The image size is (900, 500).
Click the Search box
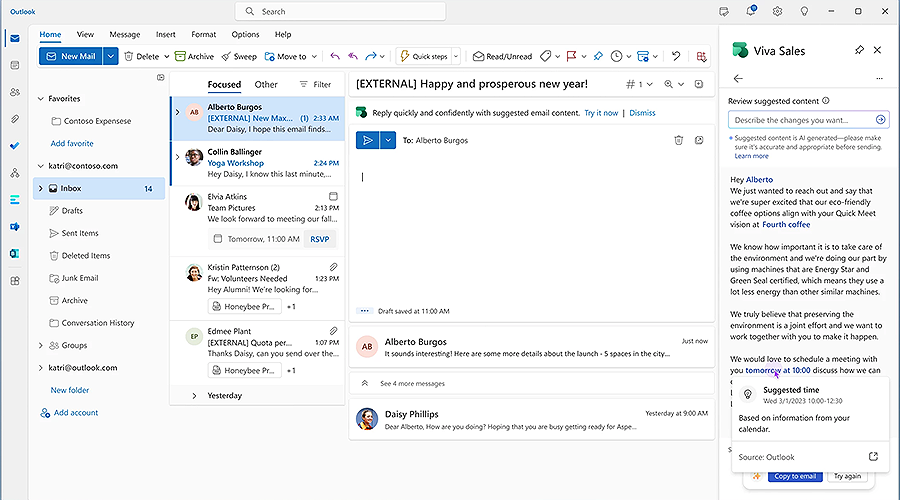340,11
